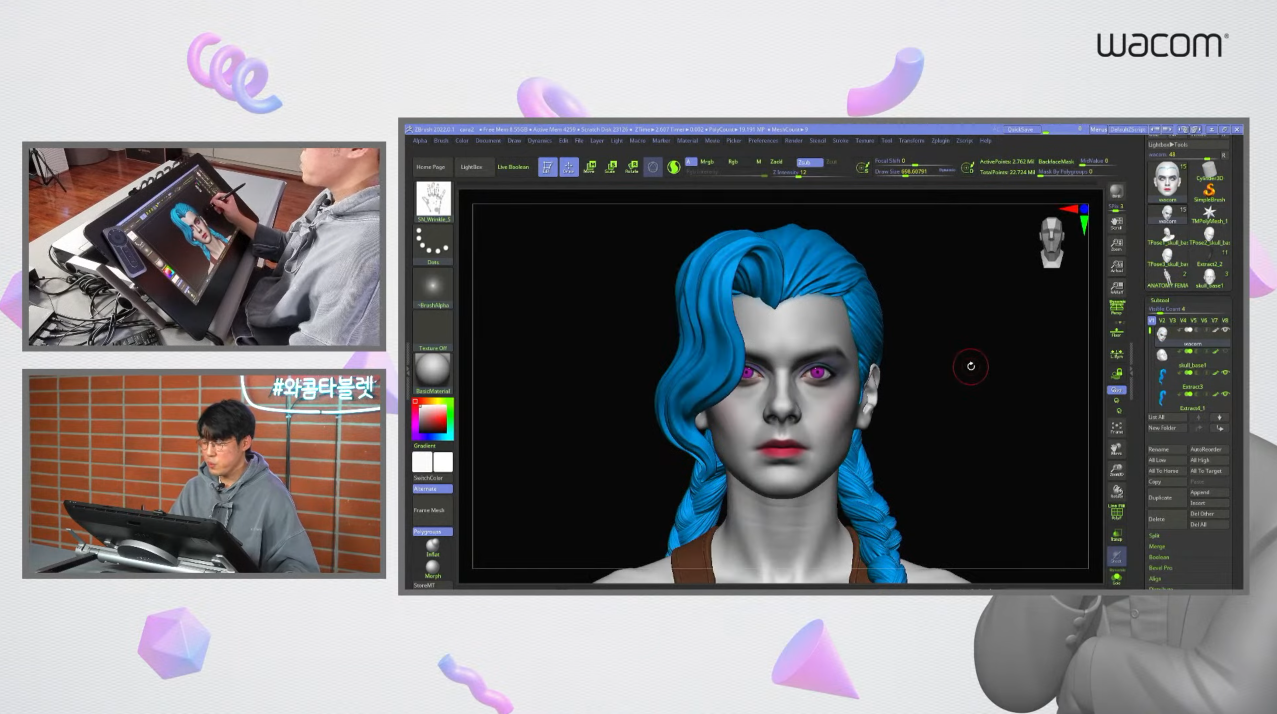This screenshot has width=1277, height=714.
Task: Toggle the camera lock icon
Action: [x=1117, y=374]
